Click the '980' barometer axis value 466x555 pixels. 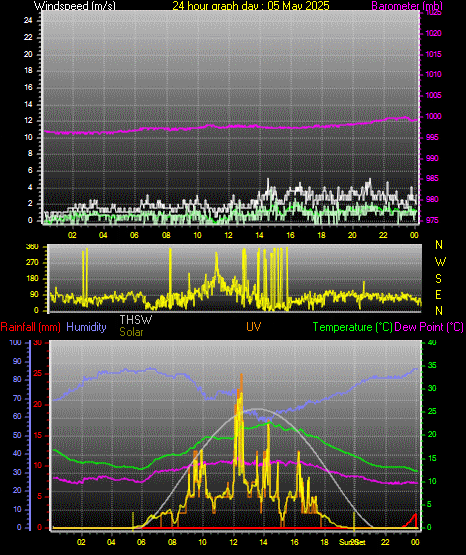pyautogui.click(x=432, y=199)
